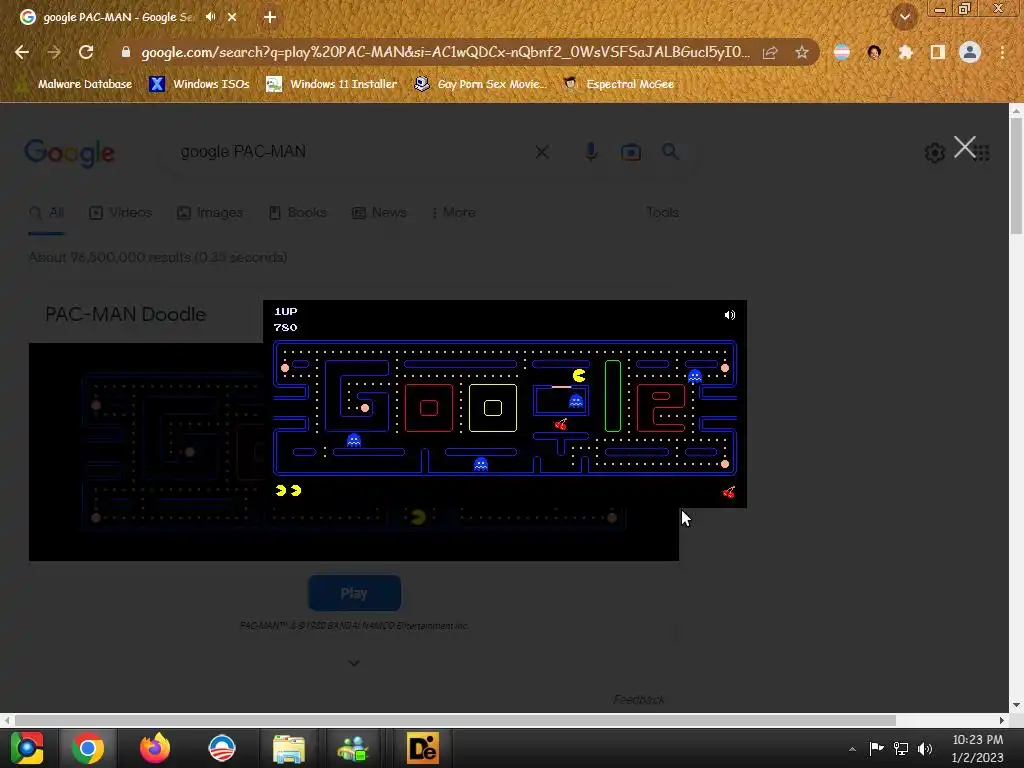Screen dimensions: 1024x768
Task: Open the Obama logo taskbar app
Action: 221,748
